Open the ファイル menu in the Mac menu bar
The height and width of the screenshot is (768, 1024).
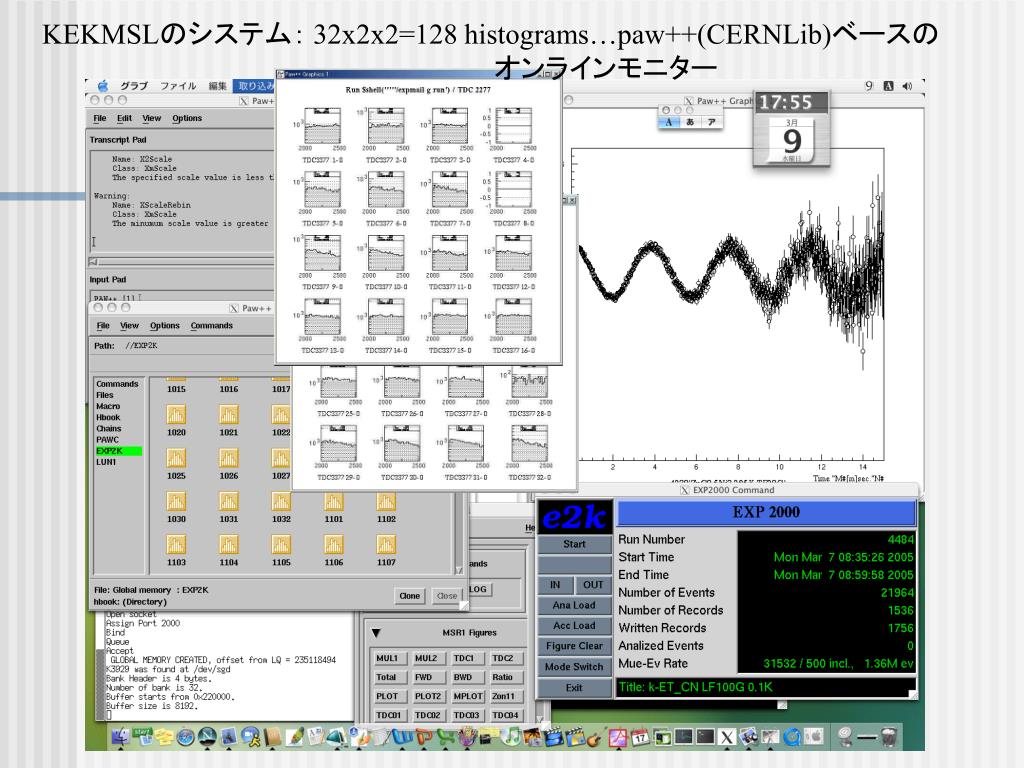[x=178, y=86]
